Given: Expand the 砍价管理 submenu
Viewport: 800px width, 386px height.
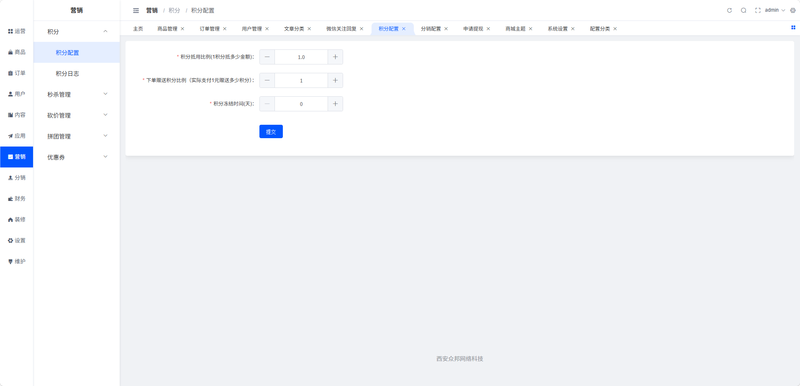Looking at the screenshot, I should click(x=77, y=115).
